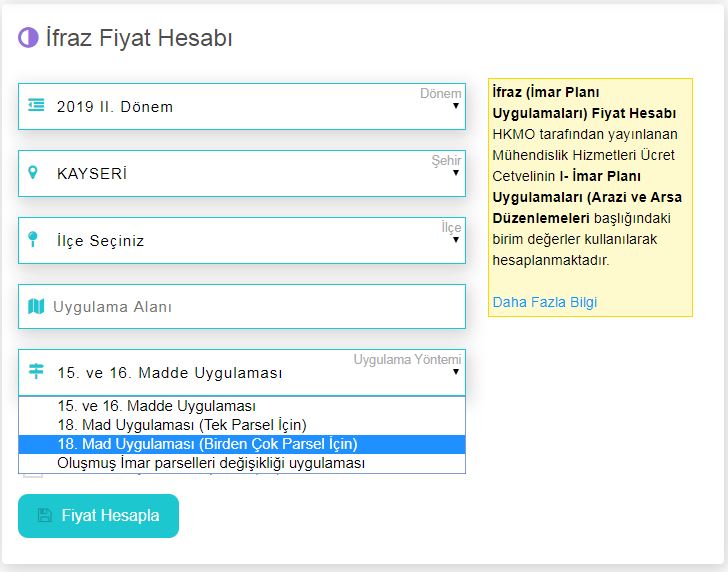This screenshot has height=572, width=728.
Task: Focus the Uygulama Alanı input field
Action: pos(250,307)
